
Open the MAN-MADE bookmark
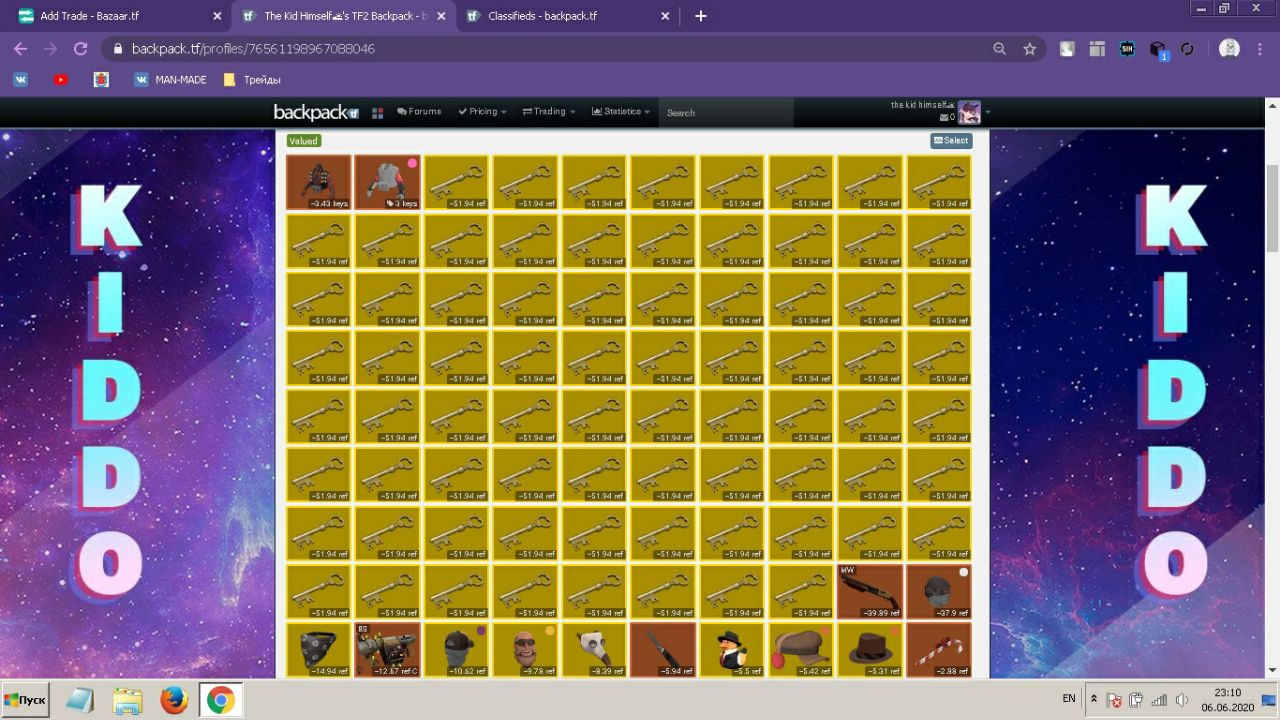(x=170, y=79)
